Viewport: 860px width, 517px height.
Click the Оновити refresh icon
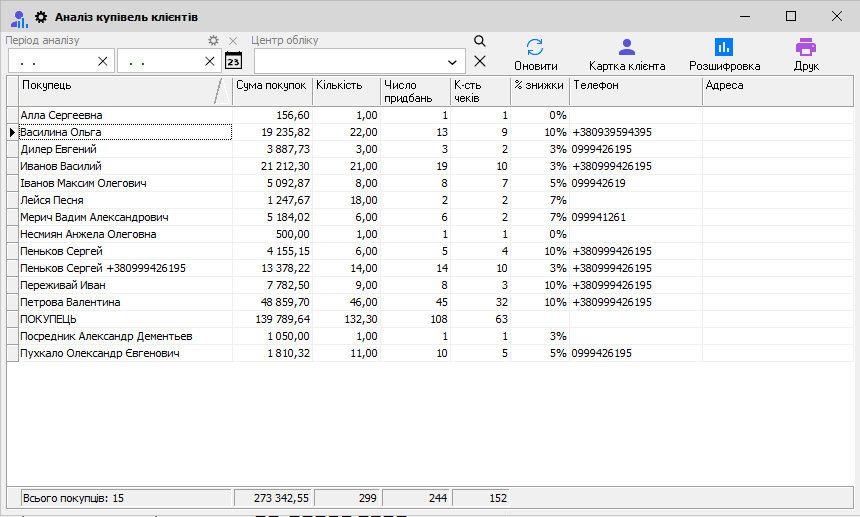535,47
